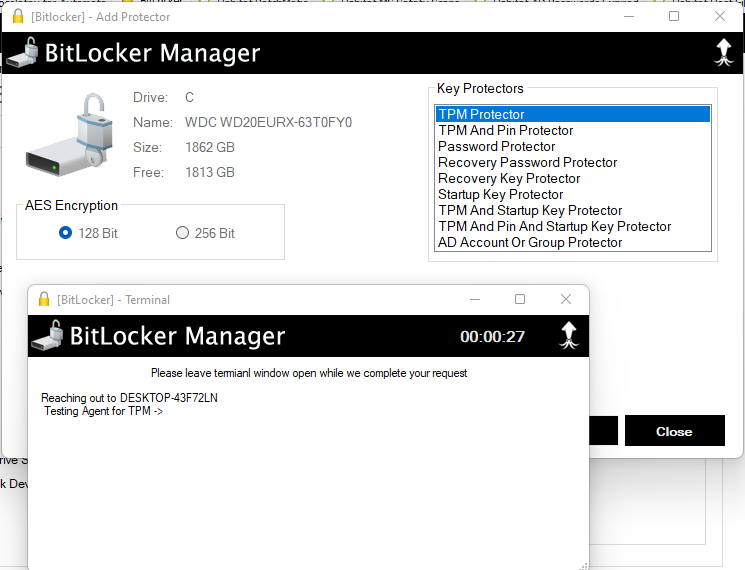Click the squid logo in Add Protector header
Screen dimensions: 745x570
pos(724,52)
